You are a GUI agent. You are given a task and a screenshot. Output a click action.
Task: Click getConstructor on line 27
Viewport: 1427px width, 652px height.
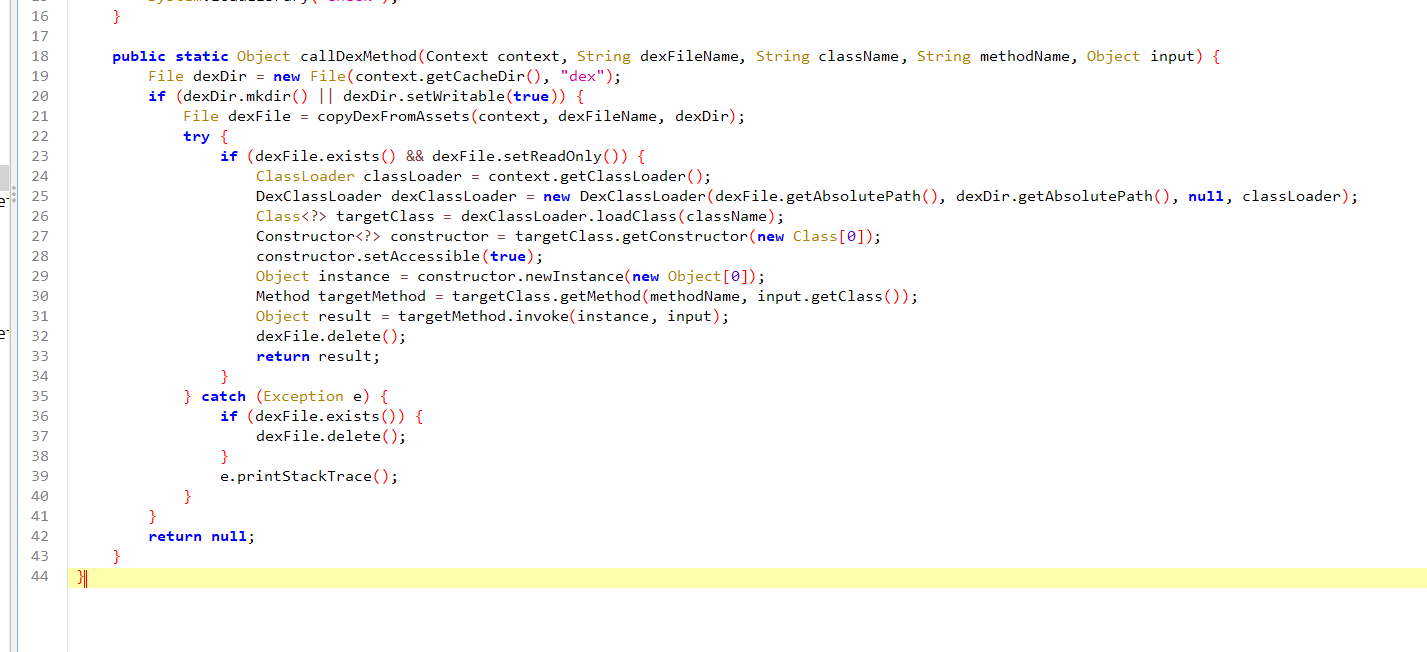tap(691, 236)
